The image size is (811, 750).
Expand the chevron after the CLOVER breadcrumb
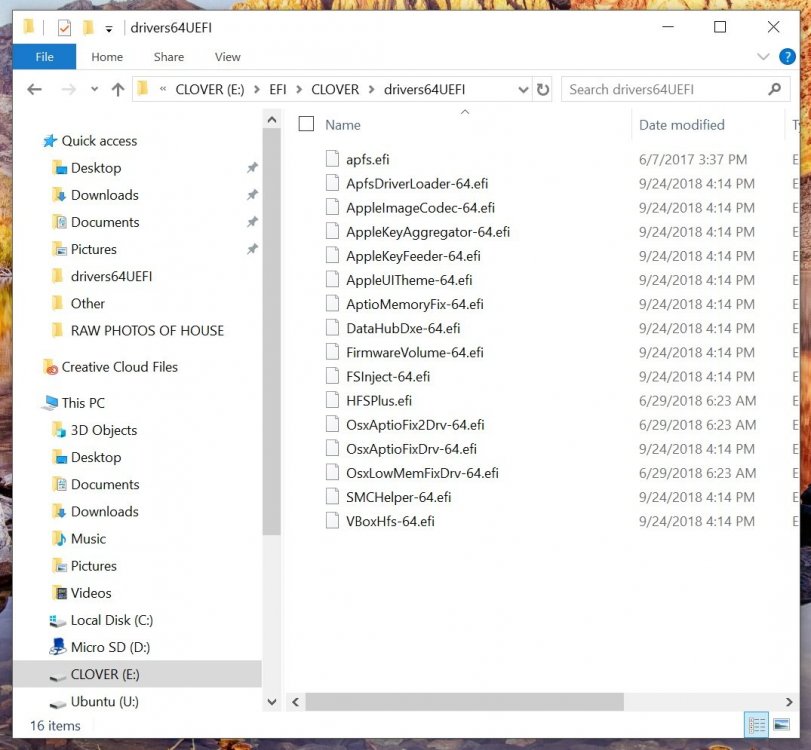pos(371,89)
